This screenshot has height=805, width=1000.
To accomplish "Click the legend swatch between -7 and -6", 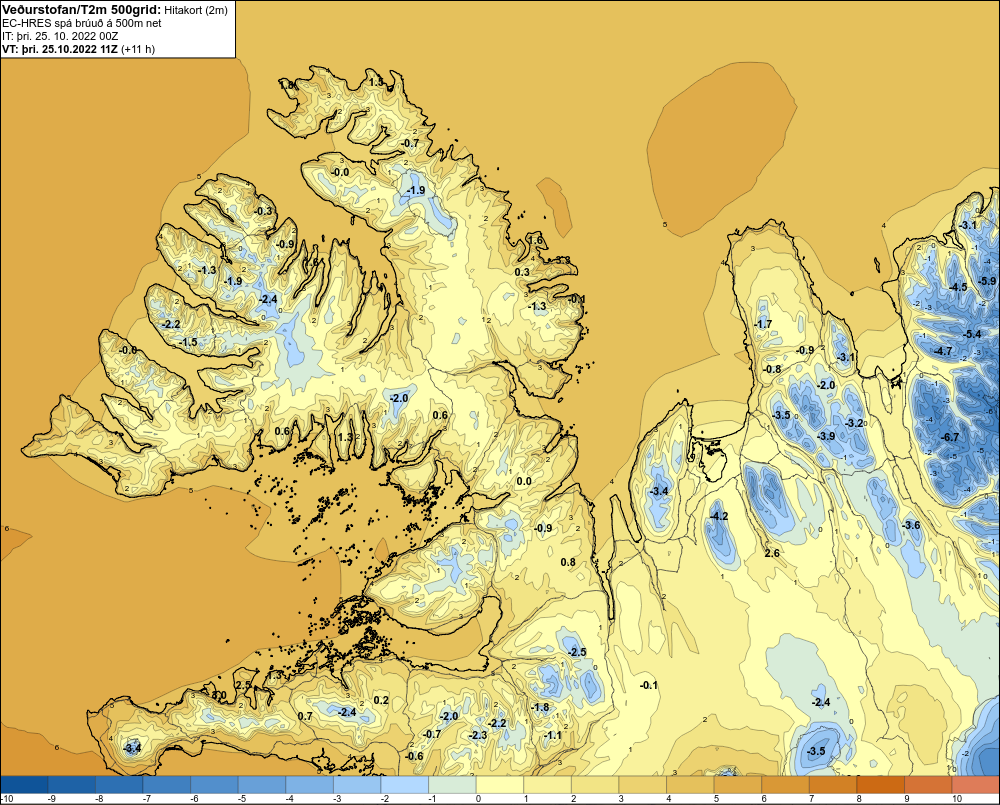I will pos(167,784).
